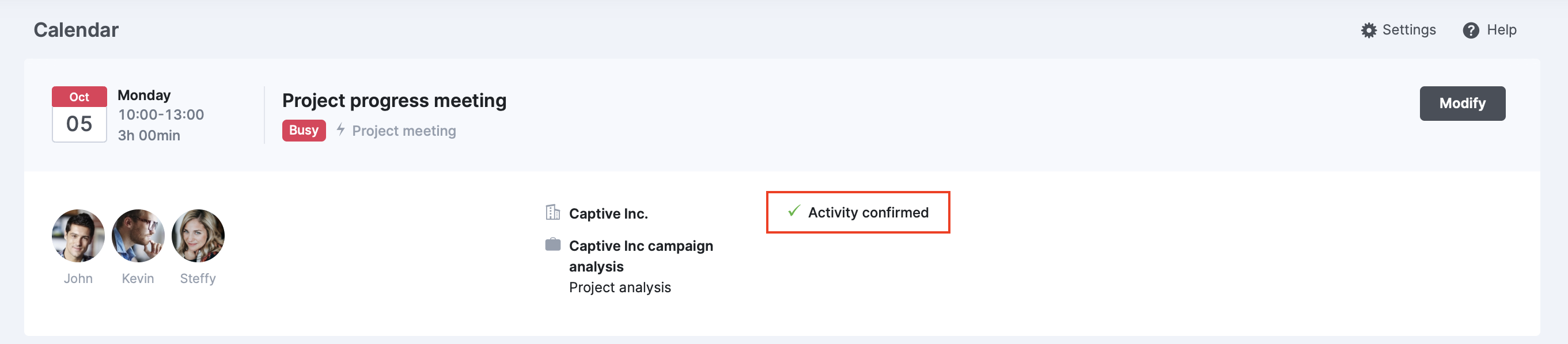Click the Project progress meeting title
The height and width of the screenshot is (344, 1568).
click(x=394, y=100)
